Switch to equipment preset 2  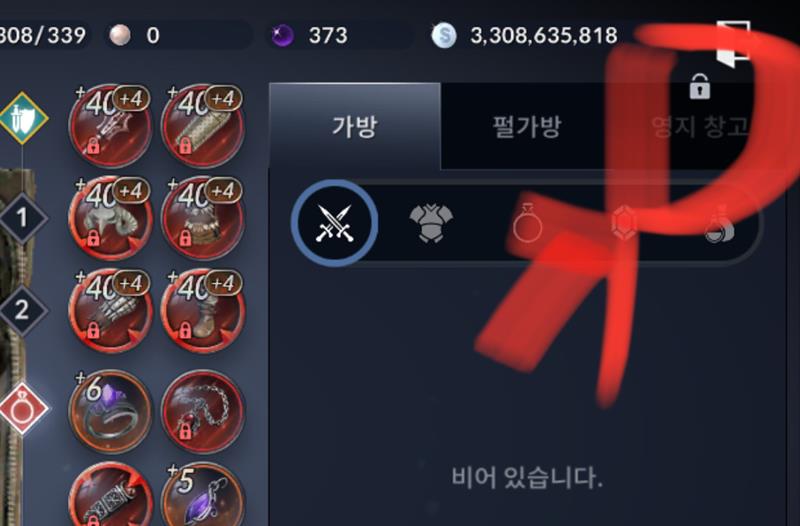[x=22, y=310]
